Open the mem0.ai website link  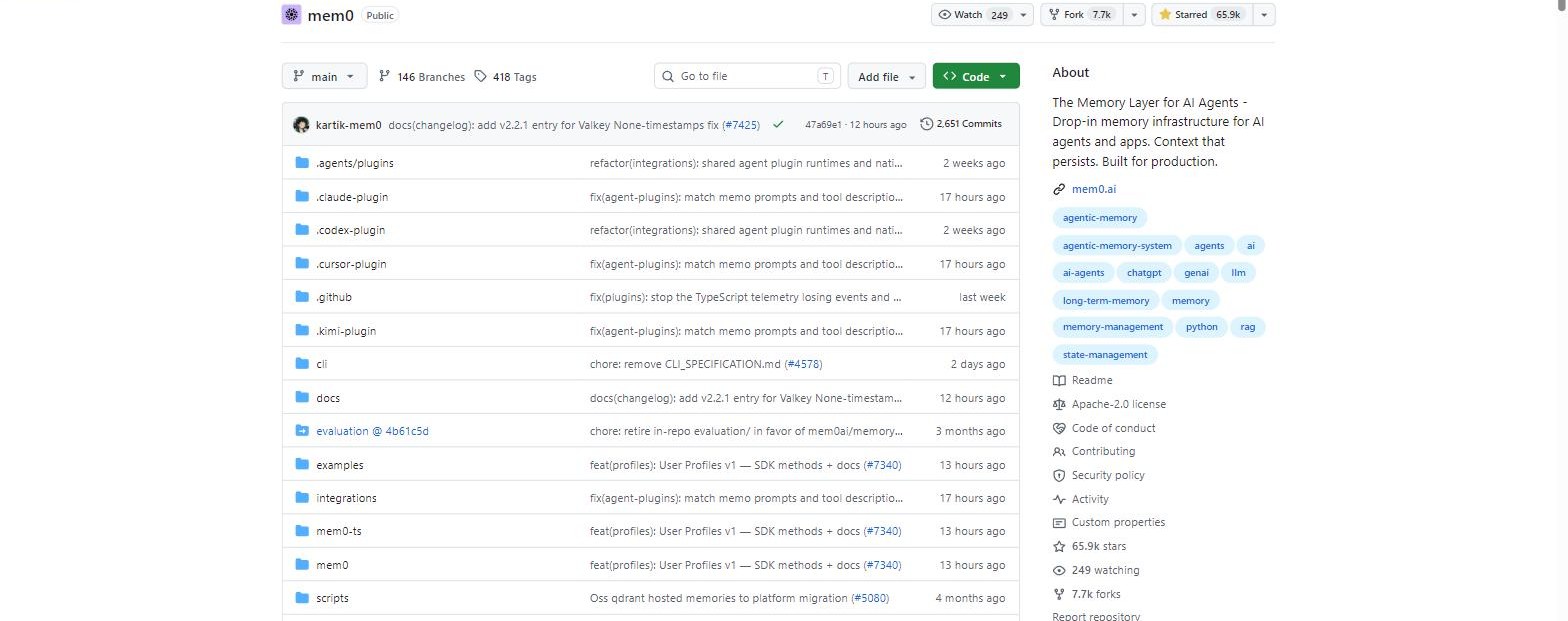click(x=1095, y=189)
